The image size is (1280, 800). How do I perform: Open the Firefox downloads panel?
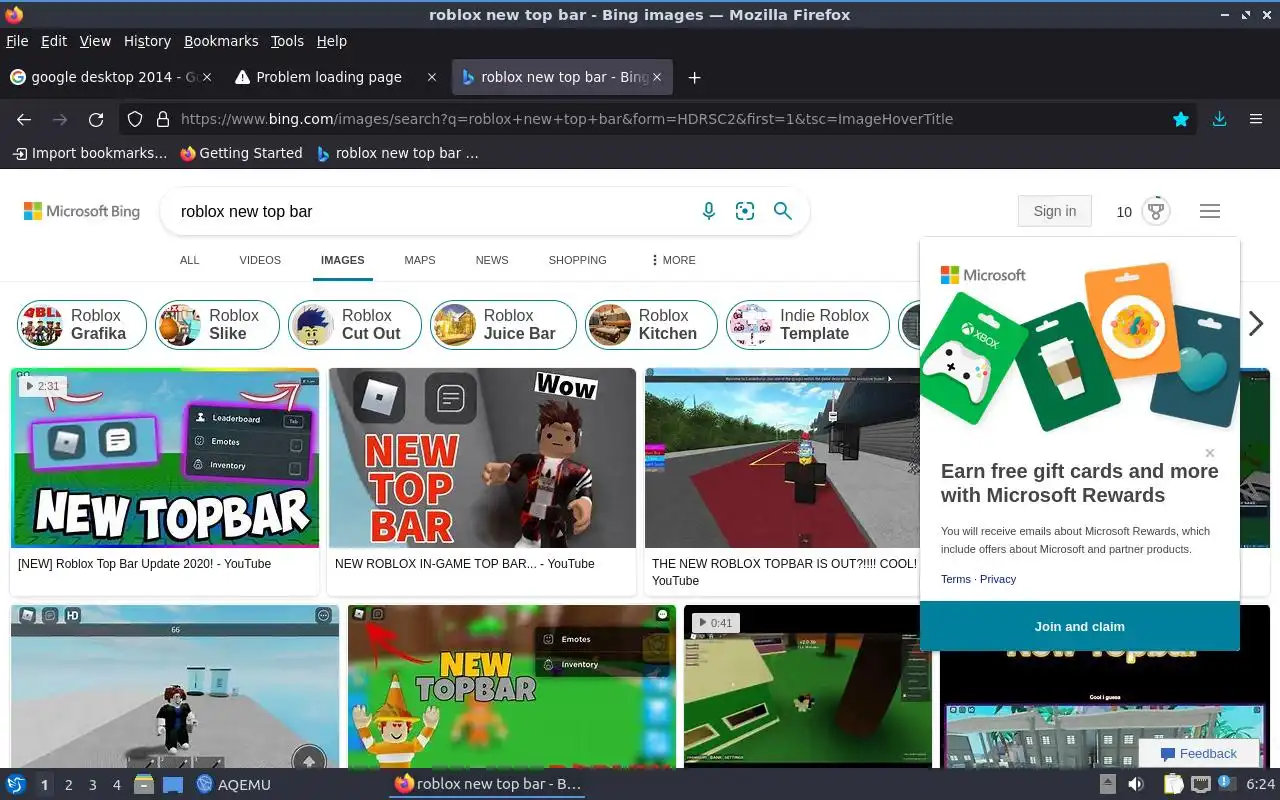(x=1219, y=119)
